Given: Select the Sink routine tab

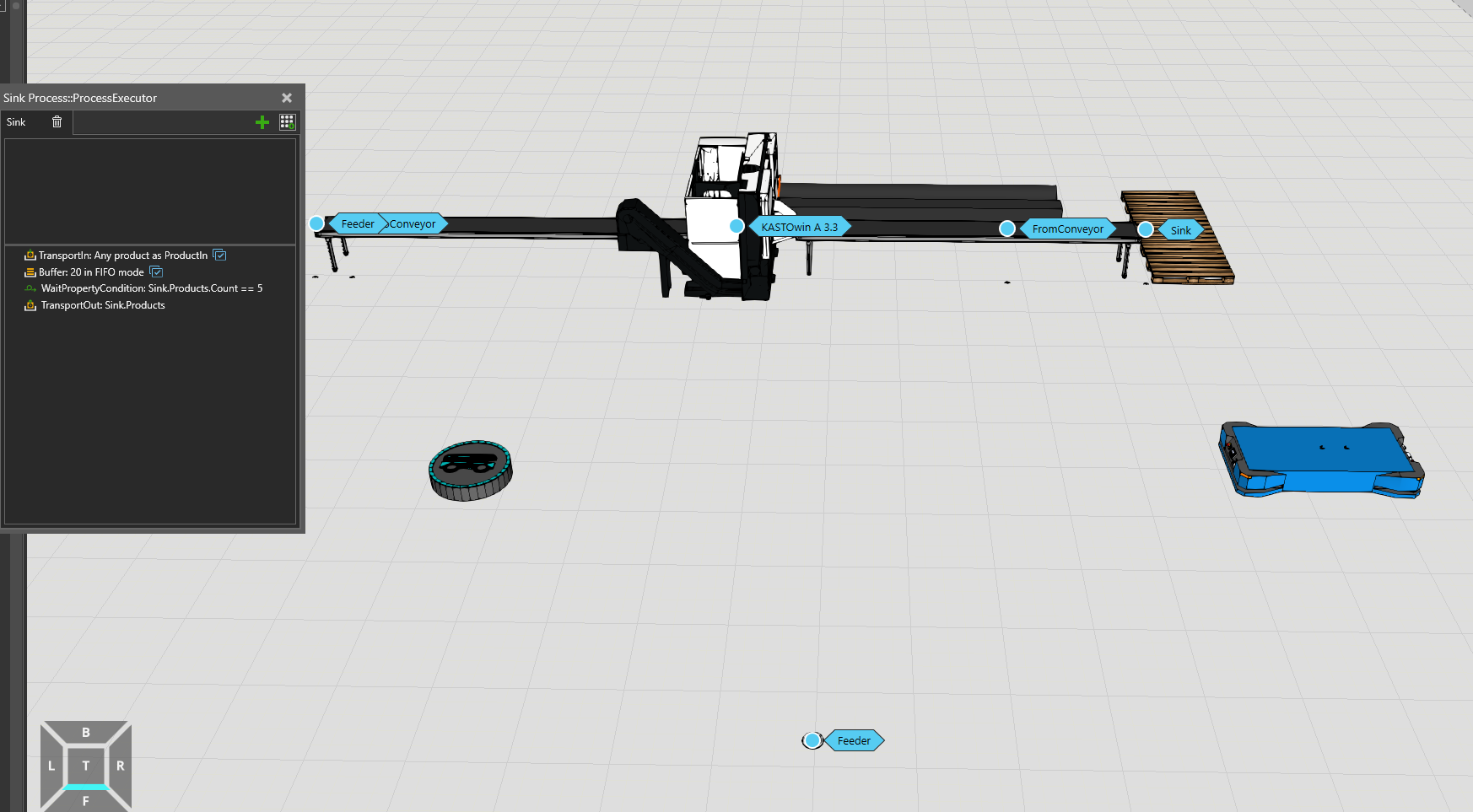Looking at the screenshot, I should 17,122.
